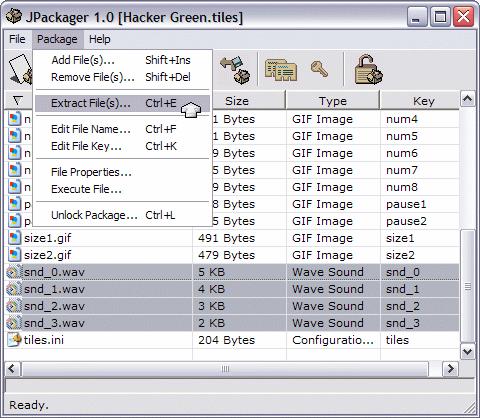Click the snd_2 key cell
The width and height of the screenshot is (480, 418).
click(x=403, y=306)
